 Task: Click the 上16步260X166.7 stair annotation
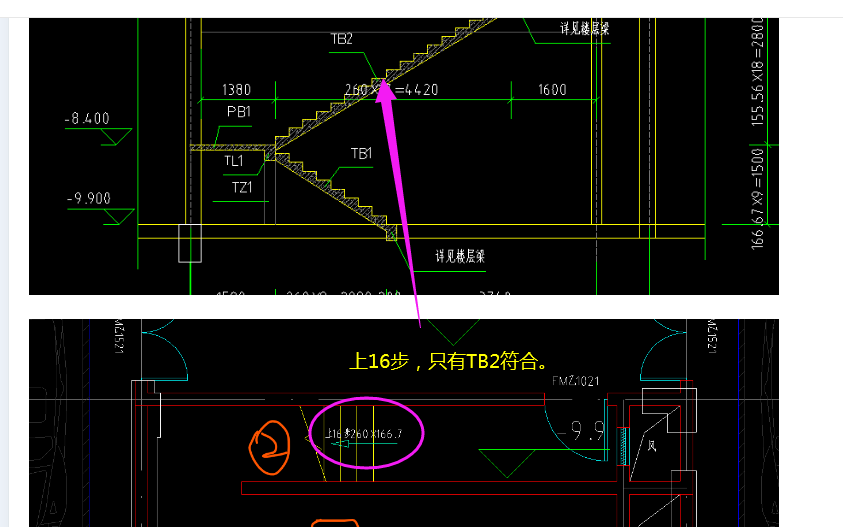pyautogui.click(x=364, y=433)
